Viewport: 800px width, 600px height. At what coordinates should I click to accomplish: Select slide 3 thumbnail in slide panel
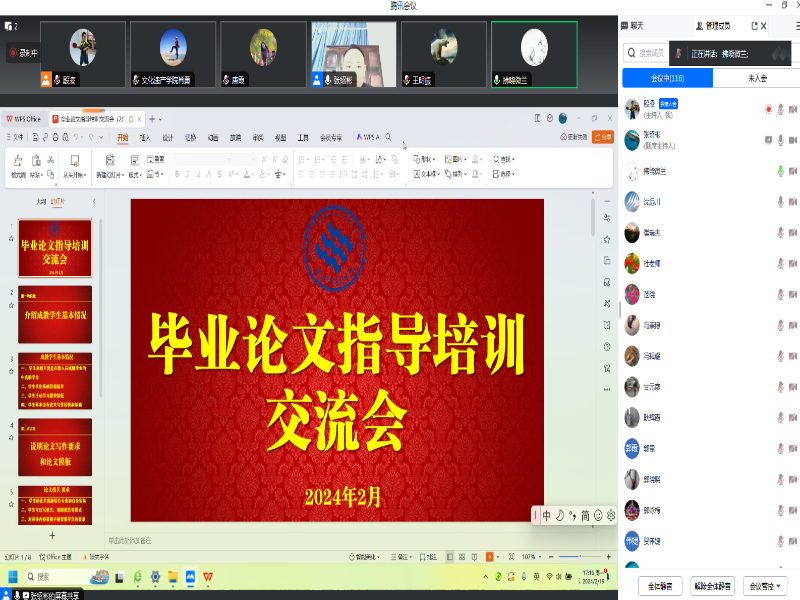(55, 379)
